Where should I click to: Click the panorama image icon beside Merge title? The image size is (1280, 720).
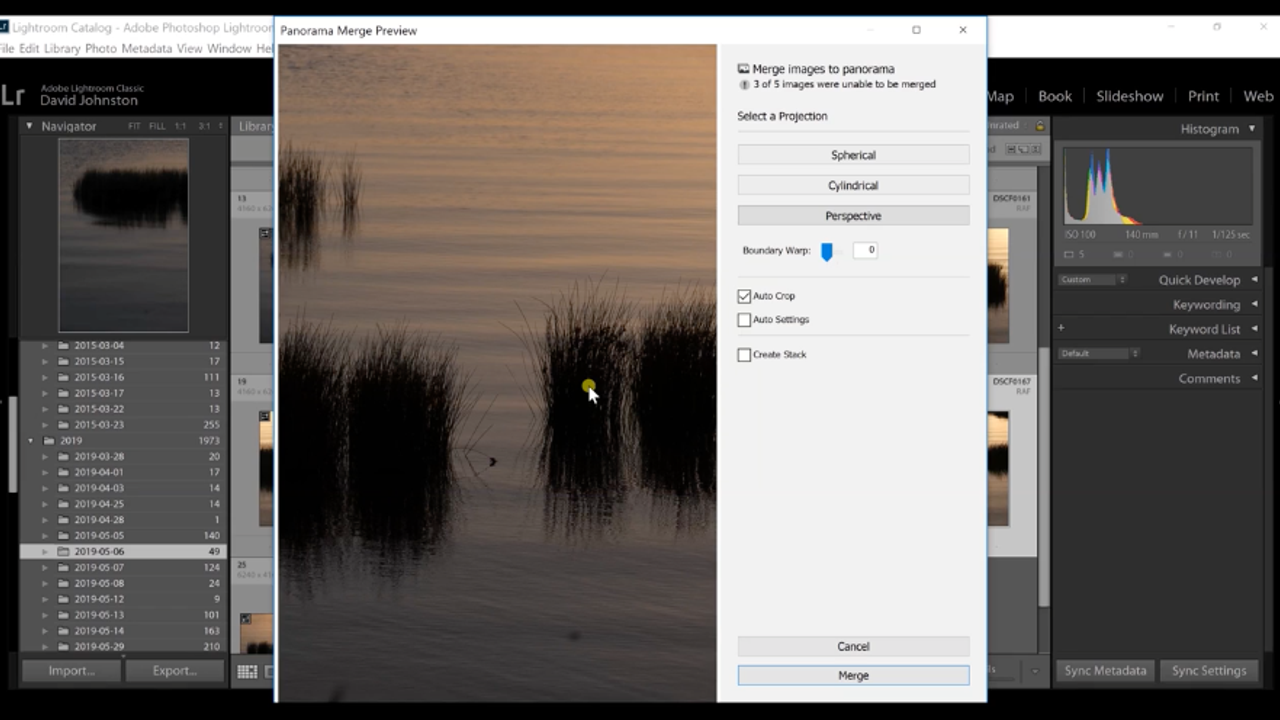[743, 69]
